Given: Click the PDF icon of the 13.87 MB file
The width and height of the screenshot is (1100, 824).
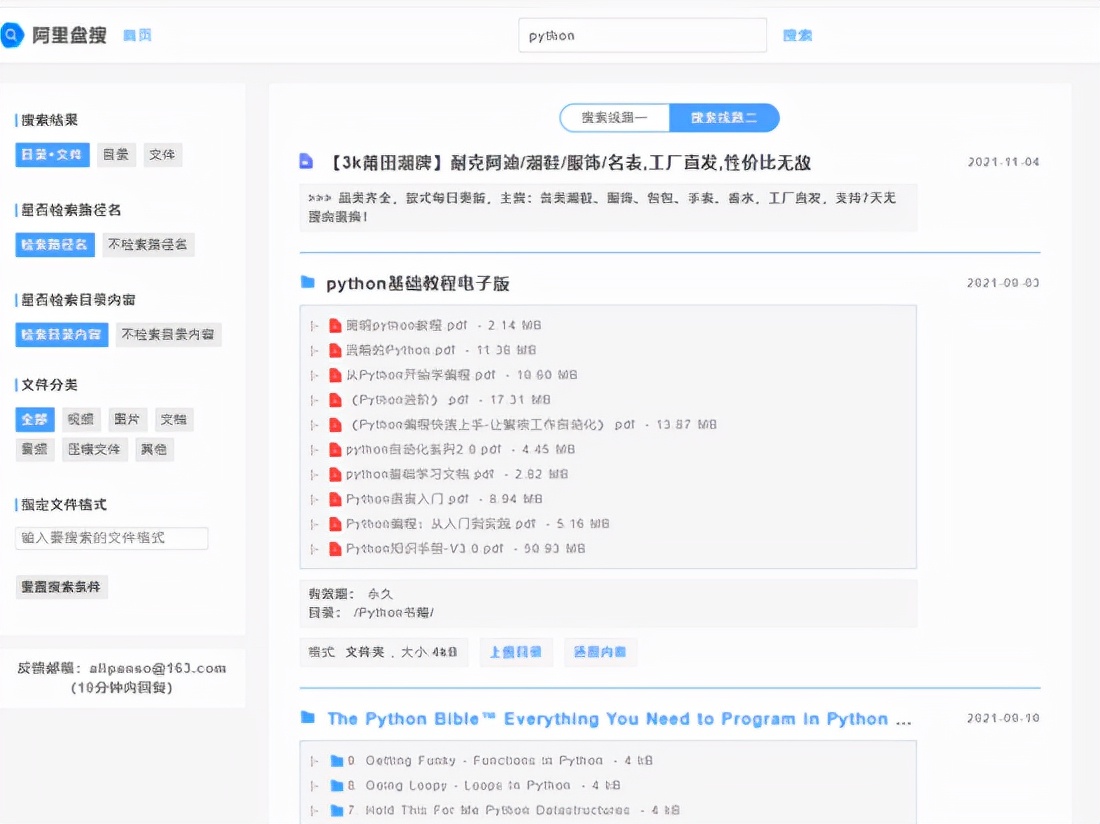Looking at the screenshot, I should tap(335, 425).
